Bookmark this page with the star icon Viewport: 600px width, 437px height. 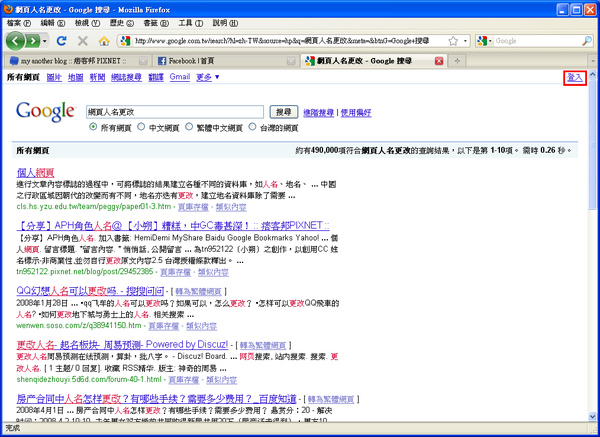click(453, 41)
